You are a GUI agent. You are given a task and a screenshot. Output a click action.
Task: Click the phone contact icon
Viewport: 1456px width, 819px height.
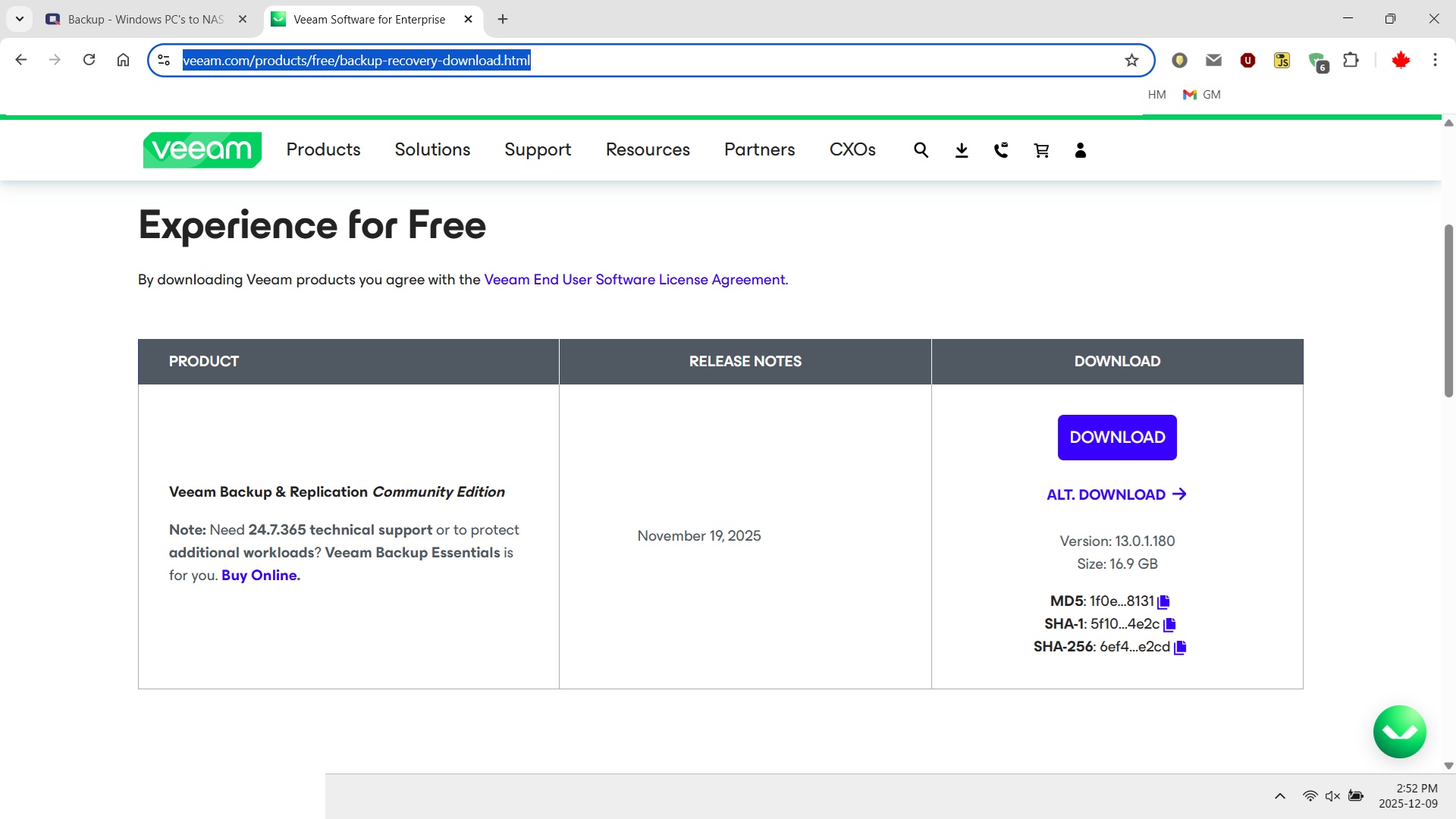coord(1001,150)
